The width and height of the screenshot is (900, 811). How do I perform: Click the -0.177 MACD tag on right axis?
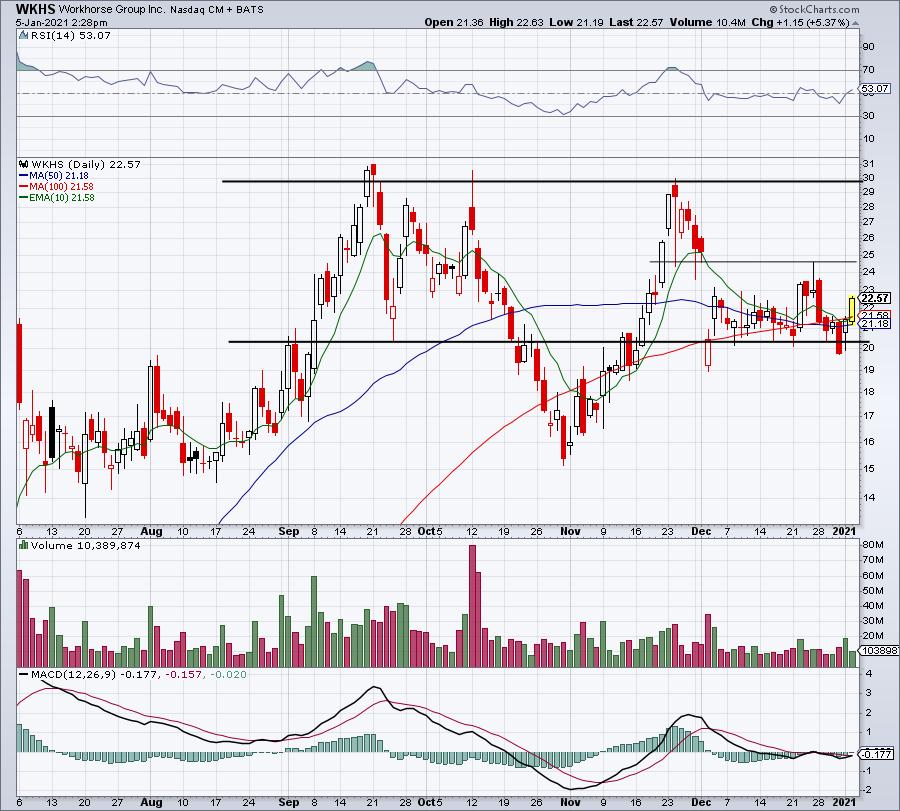click(876, 754)
